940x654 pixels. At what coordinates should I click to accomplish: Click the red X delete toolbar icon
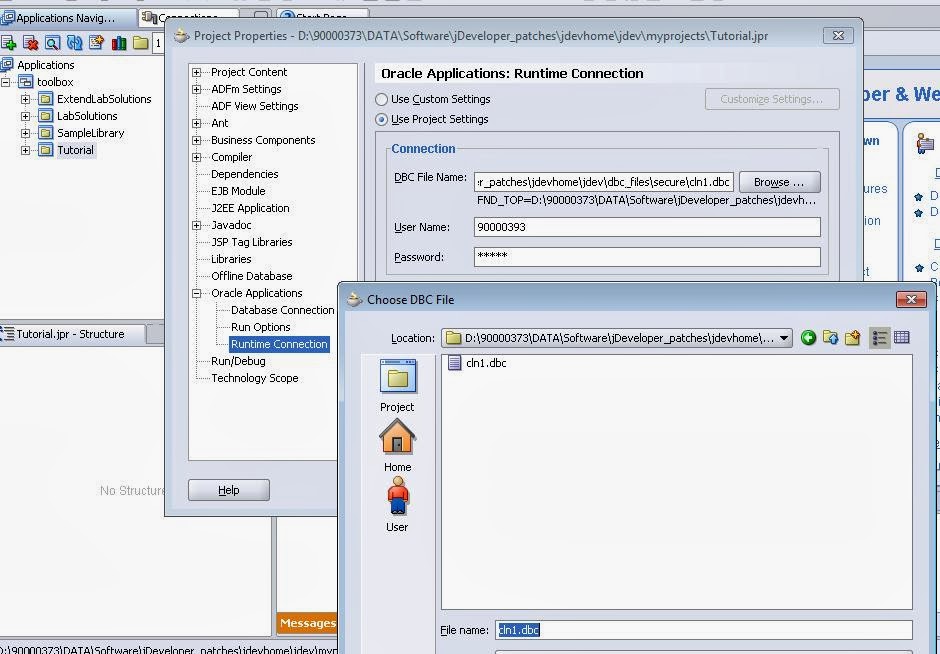[x=31, y=43]
